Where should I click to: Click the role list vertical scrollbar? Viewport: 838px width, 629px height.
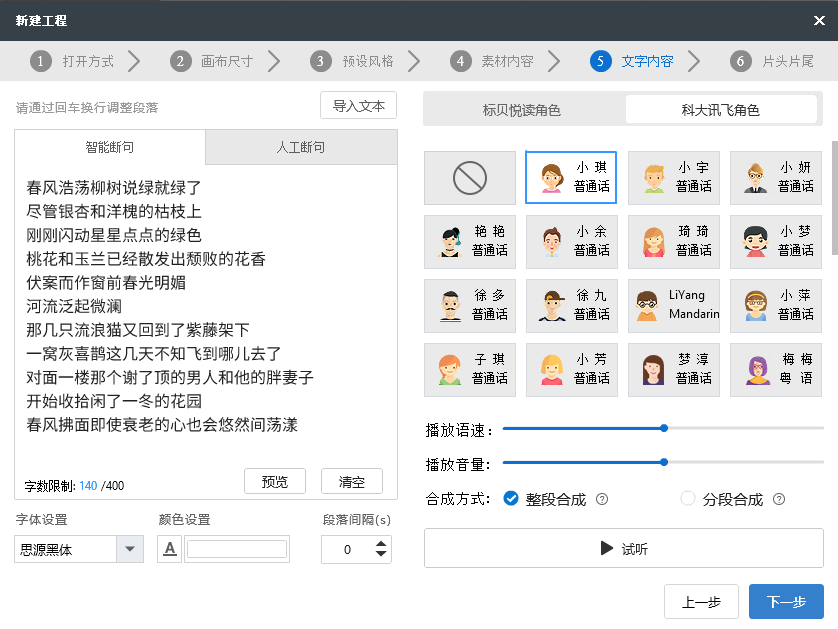835,198
